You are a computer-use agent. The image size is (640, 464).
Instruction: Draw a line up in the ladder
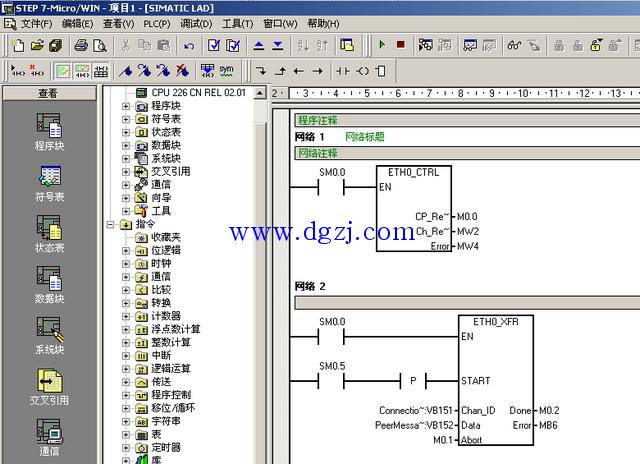(x=280, y=71)
